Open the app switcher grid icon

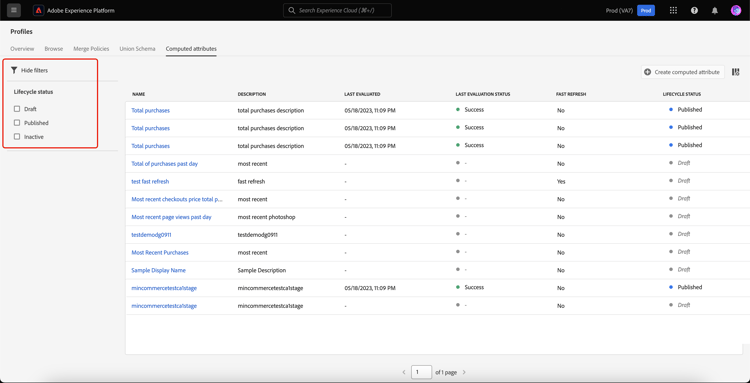click(673, 11)
